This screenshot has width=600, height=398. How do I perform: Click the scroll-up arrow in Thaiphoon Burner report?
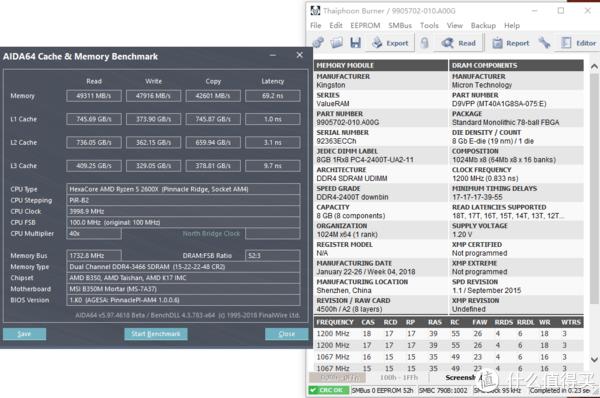click(x=594, y=67)
